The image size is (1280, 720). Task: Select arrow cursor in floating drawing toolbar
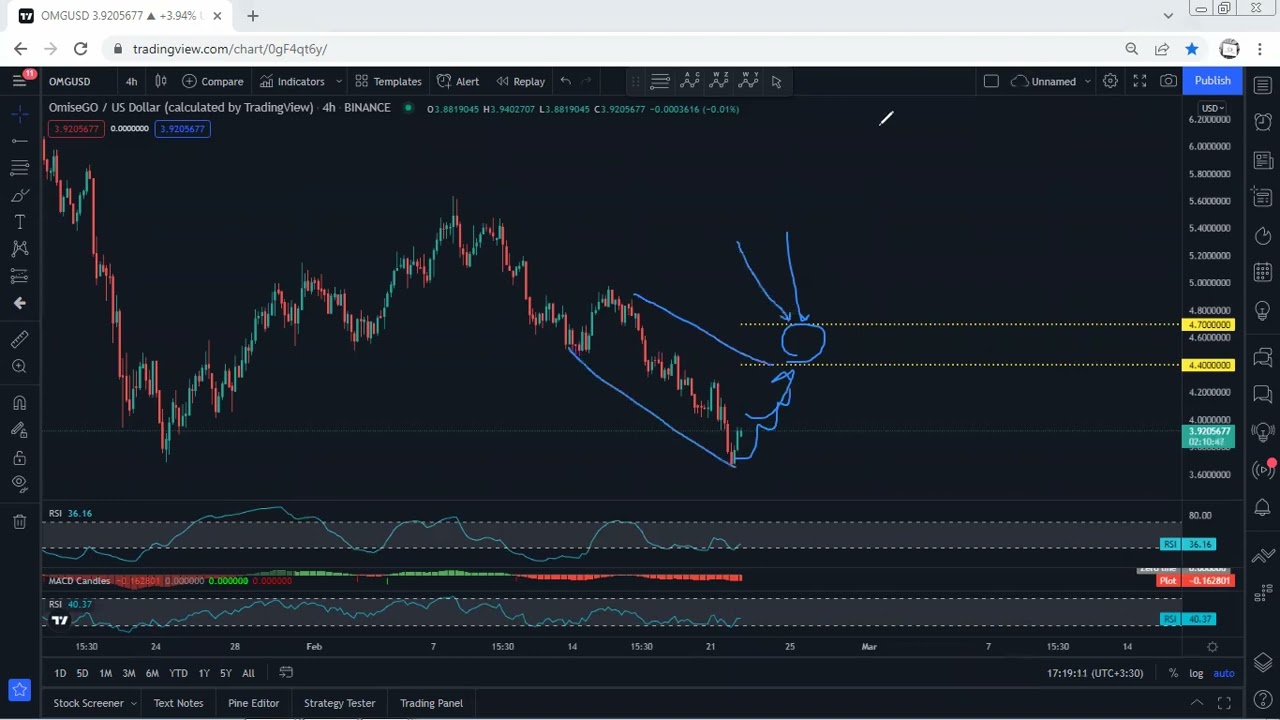[x=776, y=81]
